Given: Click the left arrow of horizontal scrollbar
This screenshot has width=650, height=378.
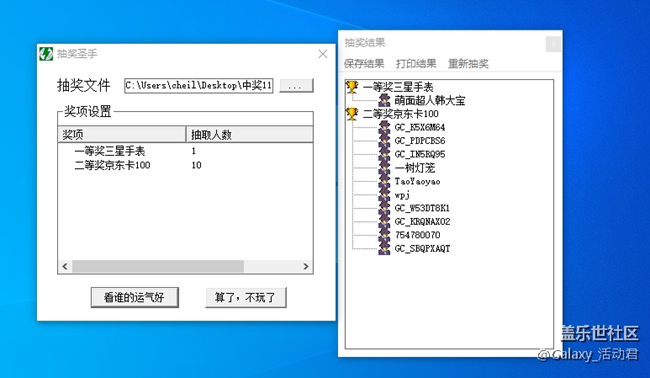Looking at the screenshot, I should point(65,266).
